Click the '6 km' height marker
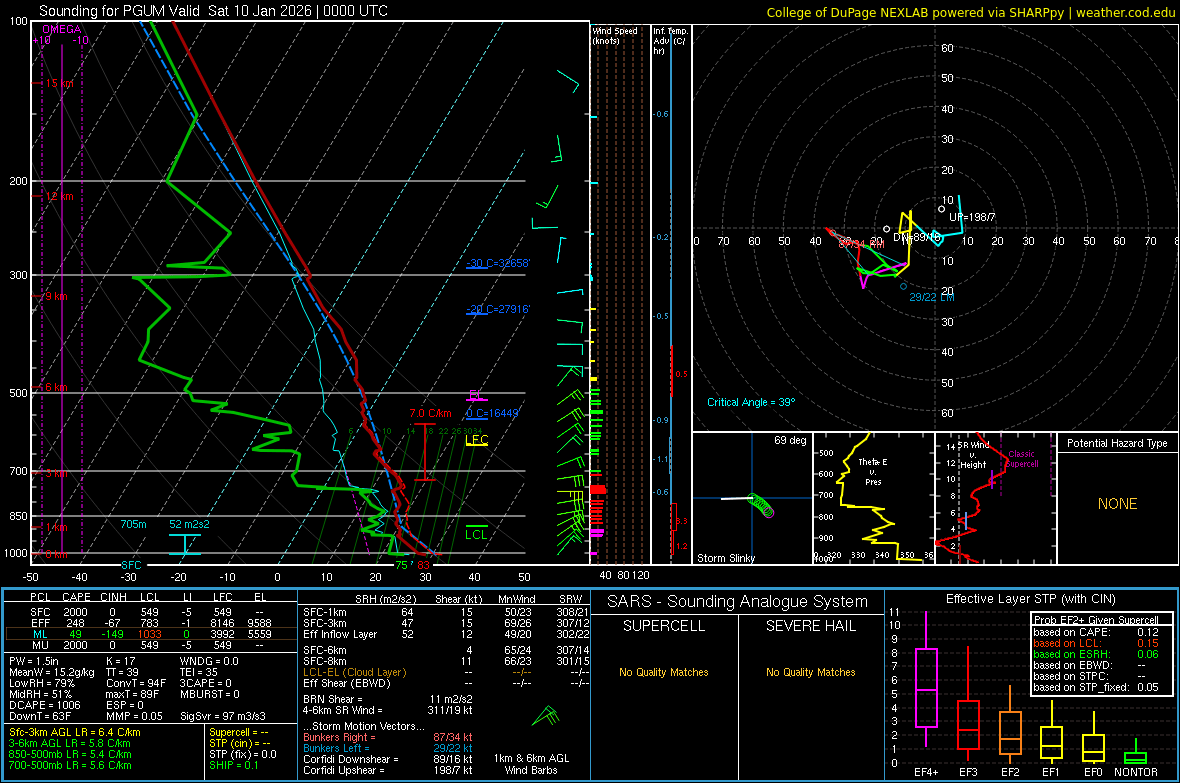The width and height of the screenshot is (1180, 783). (56, 387)
